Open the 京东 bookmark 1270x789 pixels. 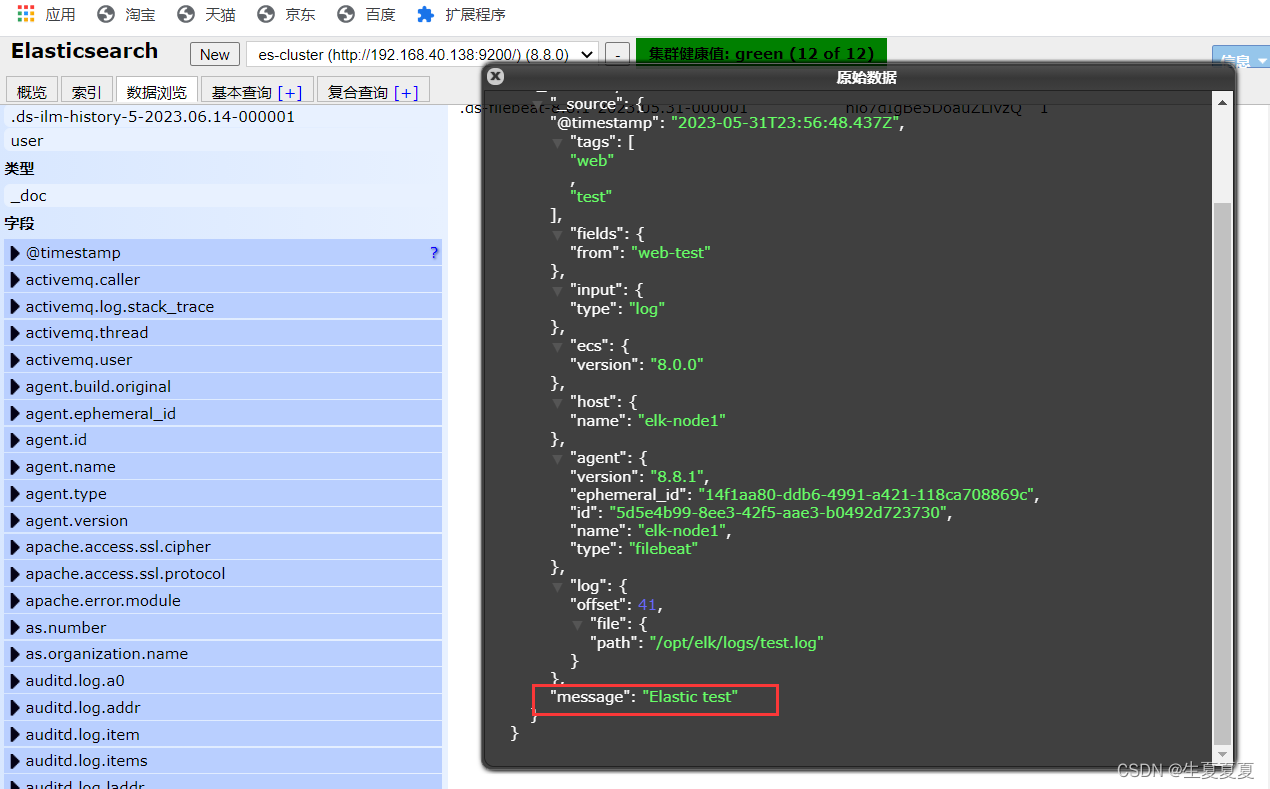tap(286, 14)
